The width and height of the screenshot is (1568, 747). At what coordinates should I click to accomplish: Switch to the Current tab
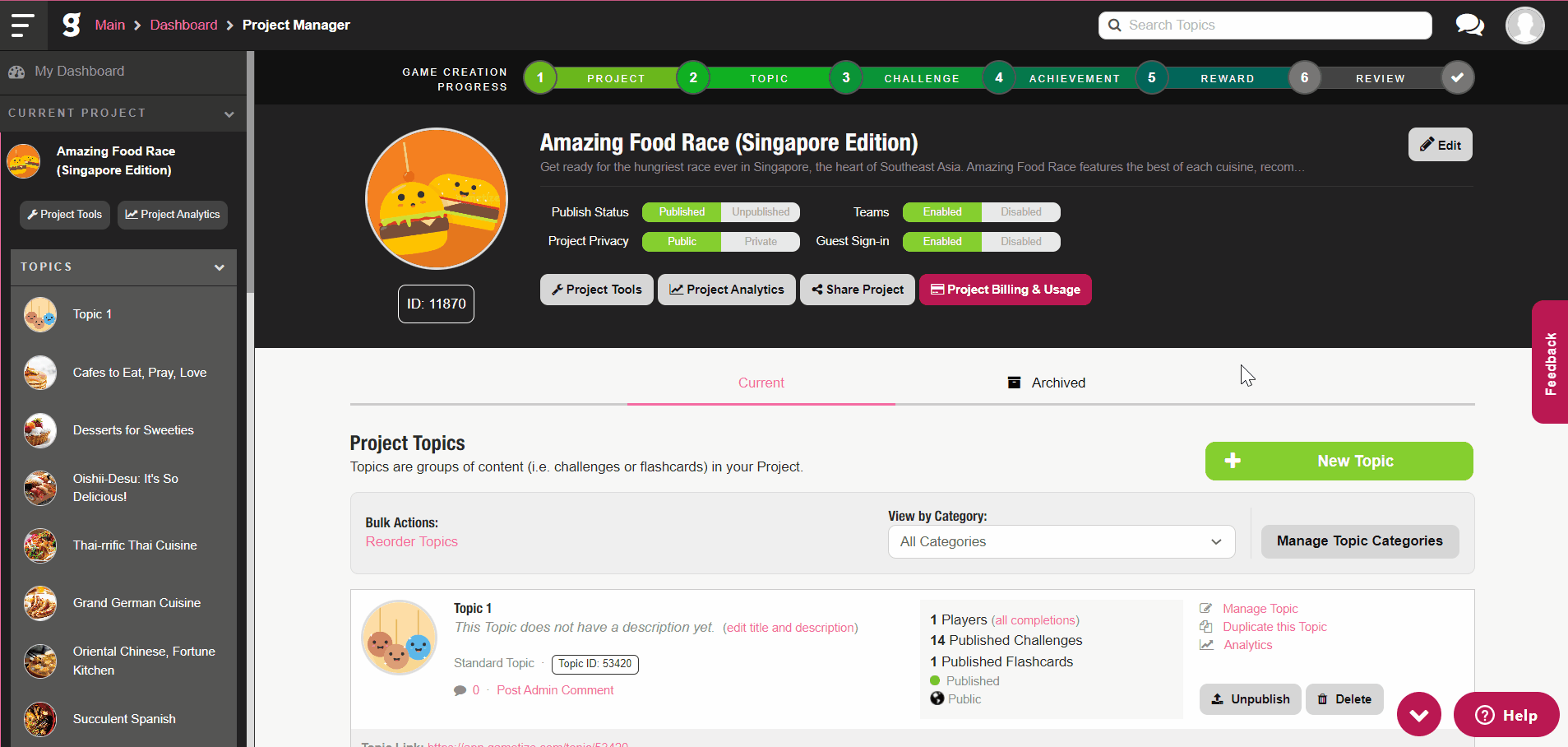click(761, 383)
